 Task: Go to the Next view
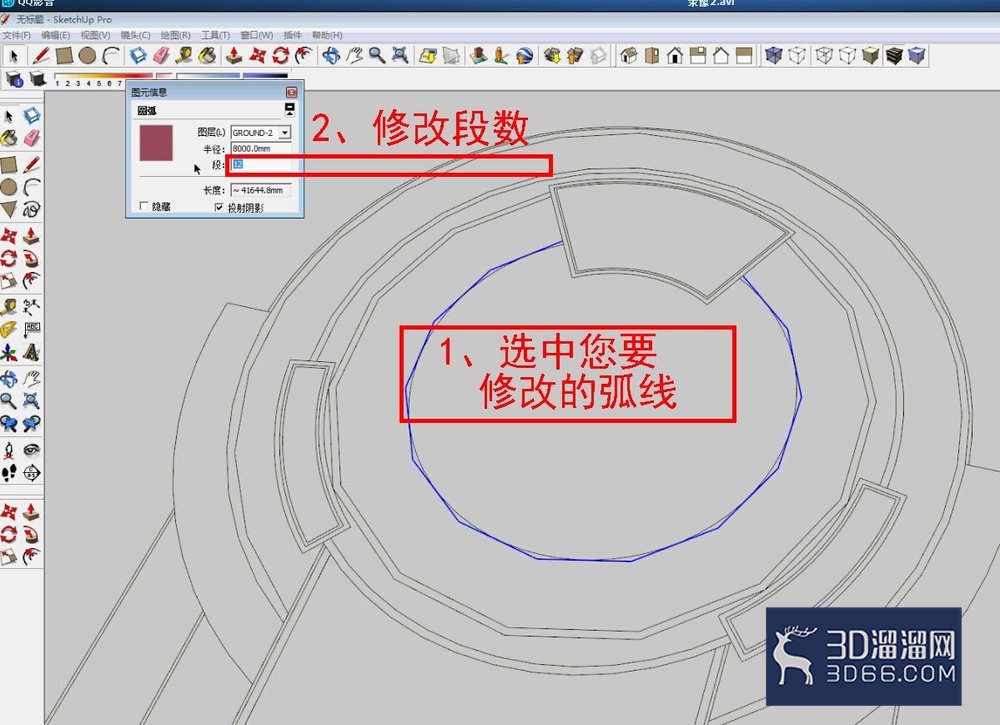[31, 423]
